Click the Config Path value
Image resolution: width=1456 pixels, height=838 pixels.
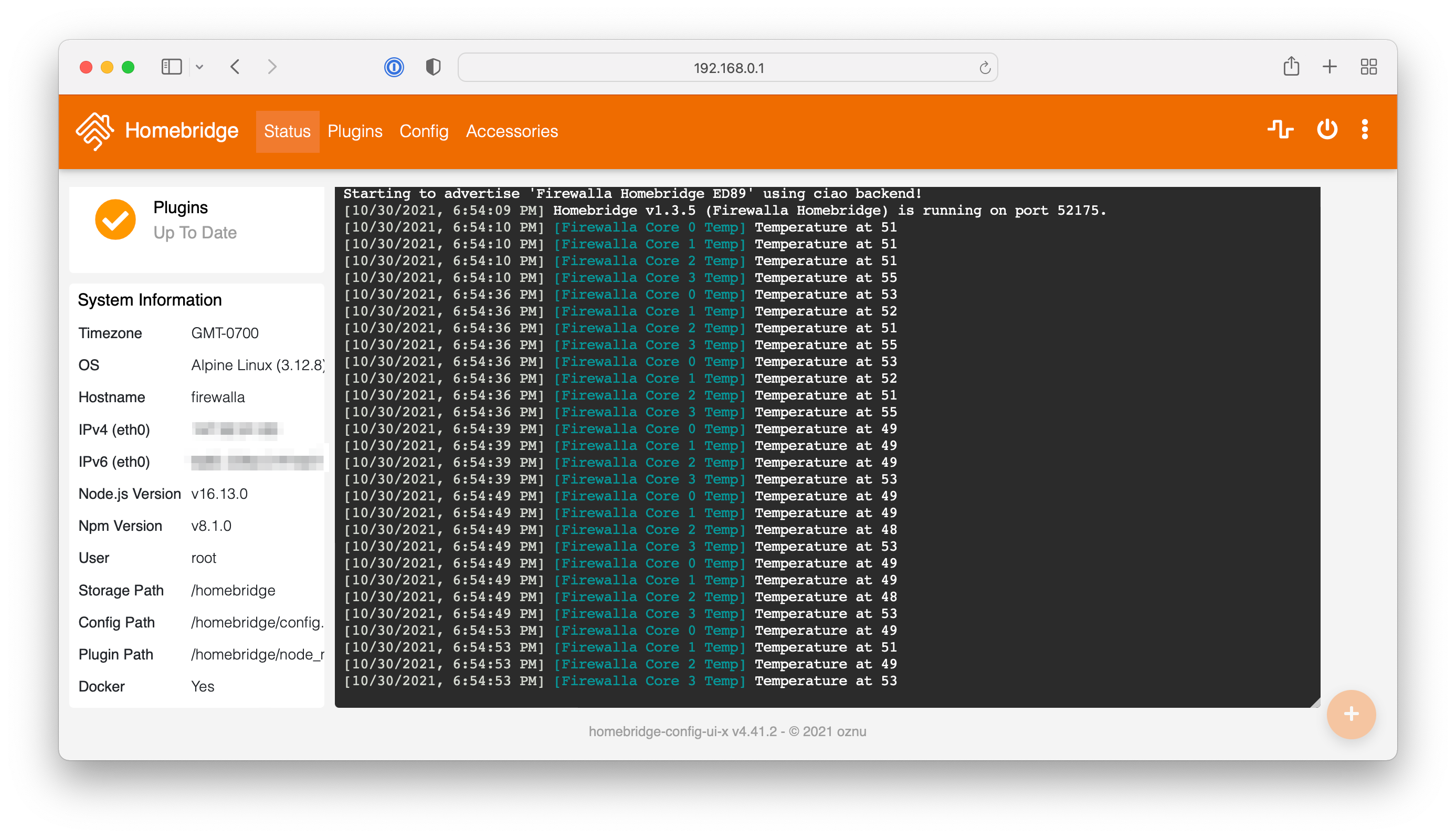pos(258,622)
